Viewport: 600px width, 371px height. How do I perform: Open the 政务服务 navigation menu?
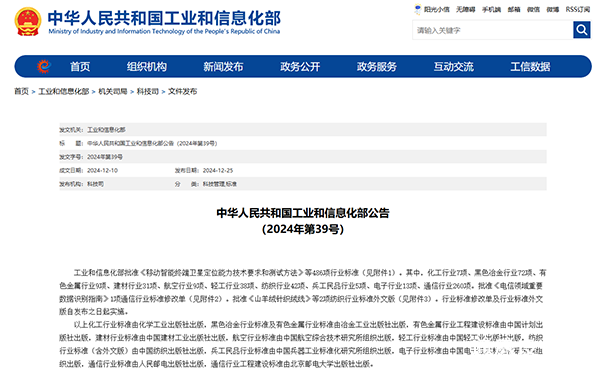pos(377,67)
